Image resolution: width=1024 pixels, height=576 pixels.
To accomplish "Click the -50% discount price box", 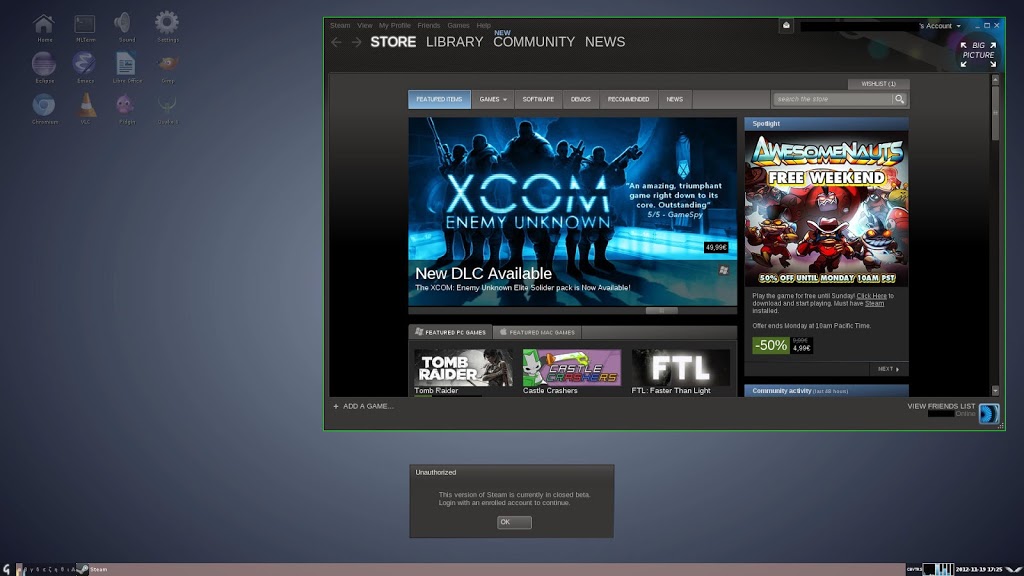I will click(x=782, y=345).
